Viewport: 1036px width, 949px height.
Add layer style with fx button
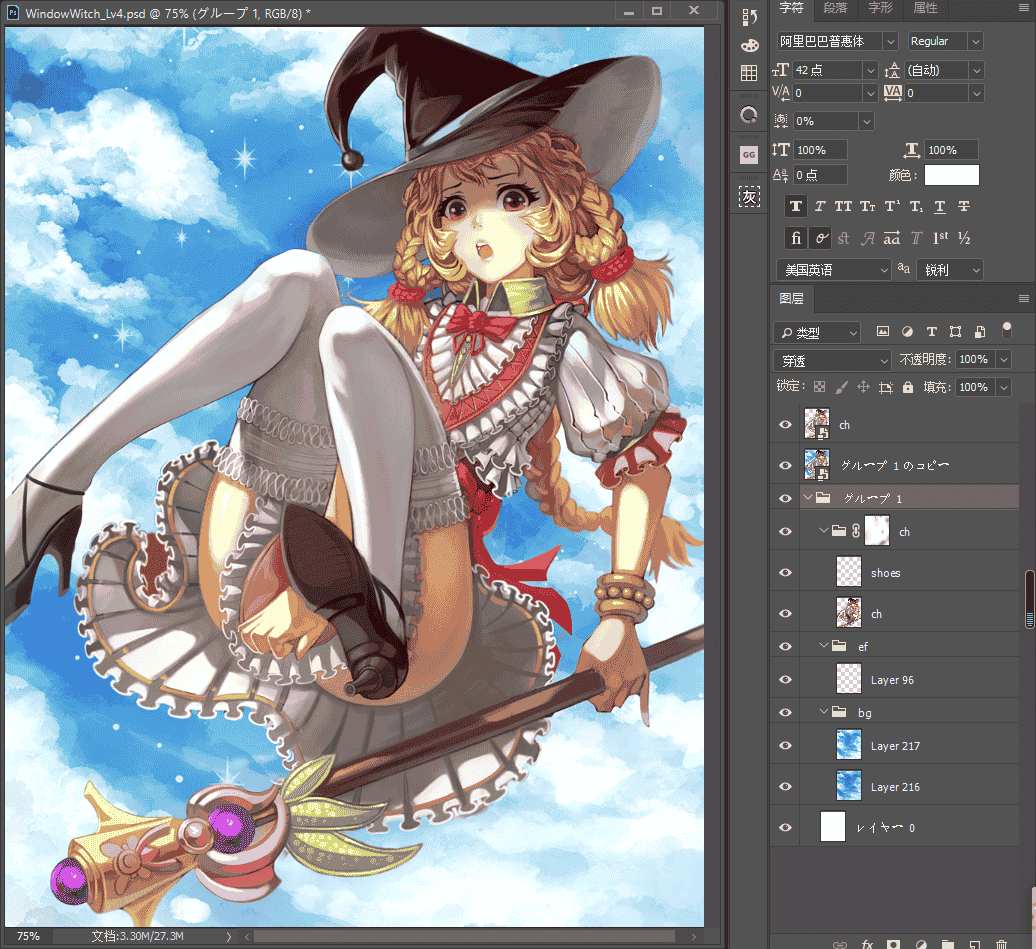point(867,944)
